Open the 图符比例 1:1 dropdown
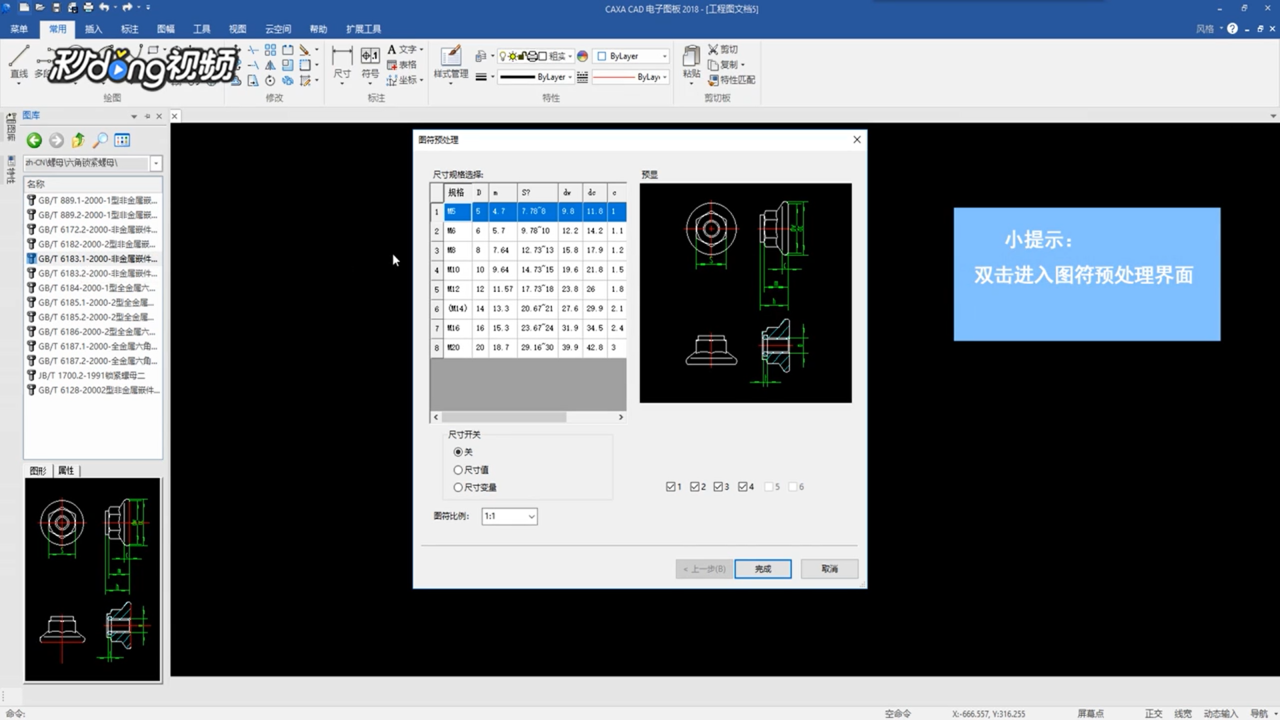 click(509, 516)
